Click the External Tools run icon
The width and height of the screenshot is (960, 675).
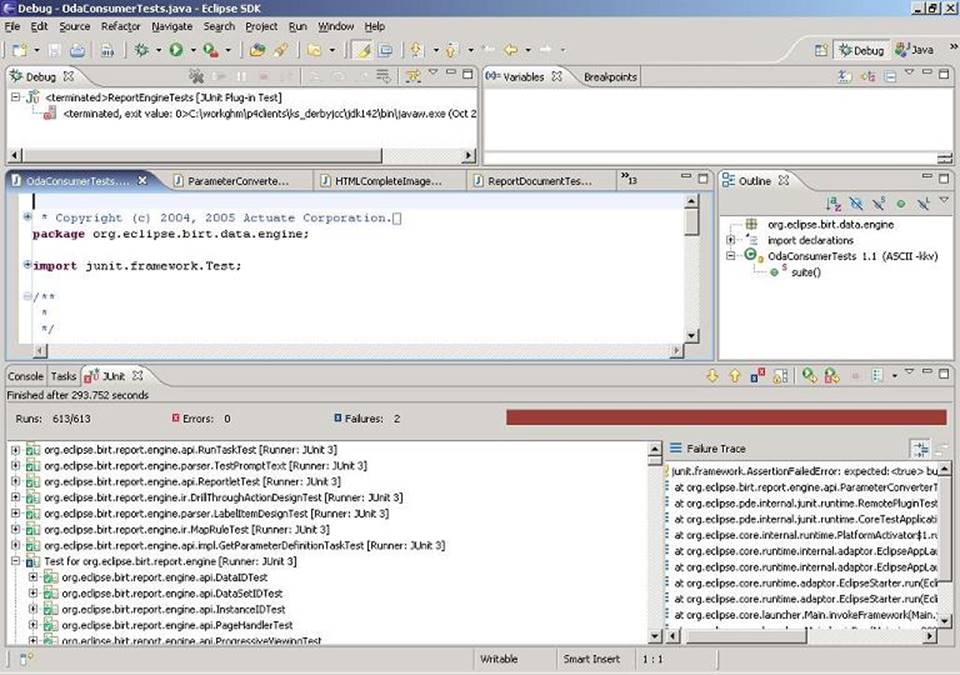point(211,50)
